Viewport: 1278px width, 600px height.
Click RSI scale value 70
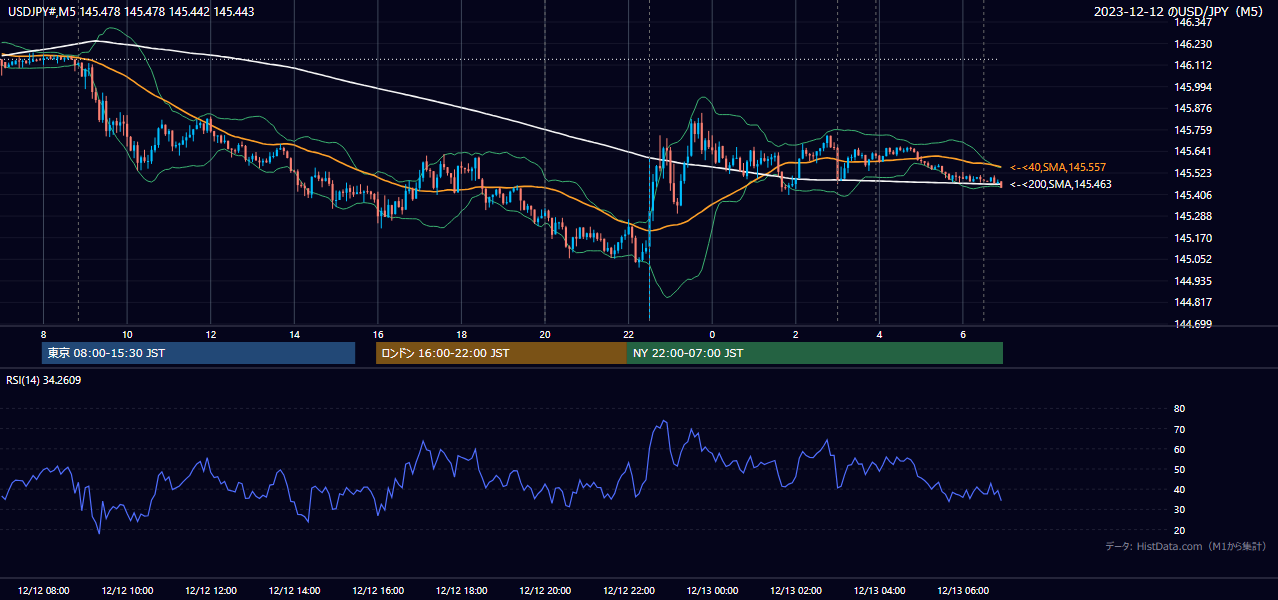(x=1179, y=429)
